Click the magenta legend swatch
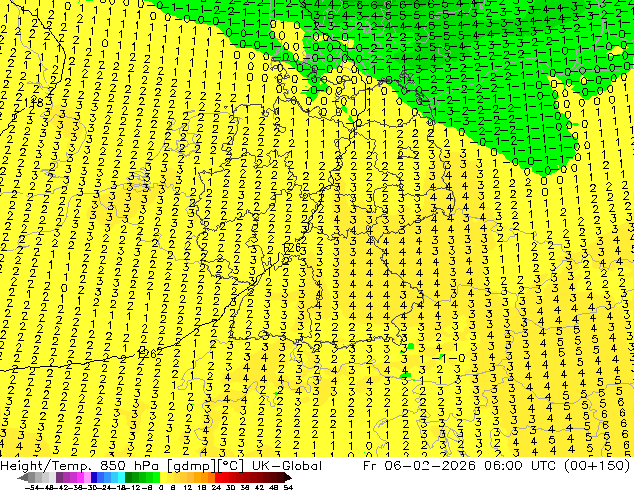 pos(80,477)
